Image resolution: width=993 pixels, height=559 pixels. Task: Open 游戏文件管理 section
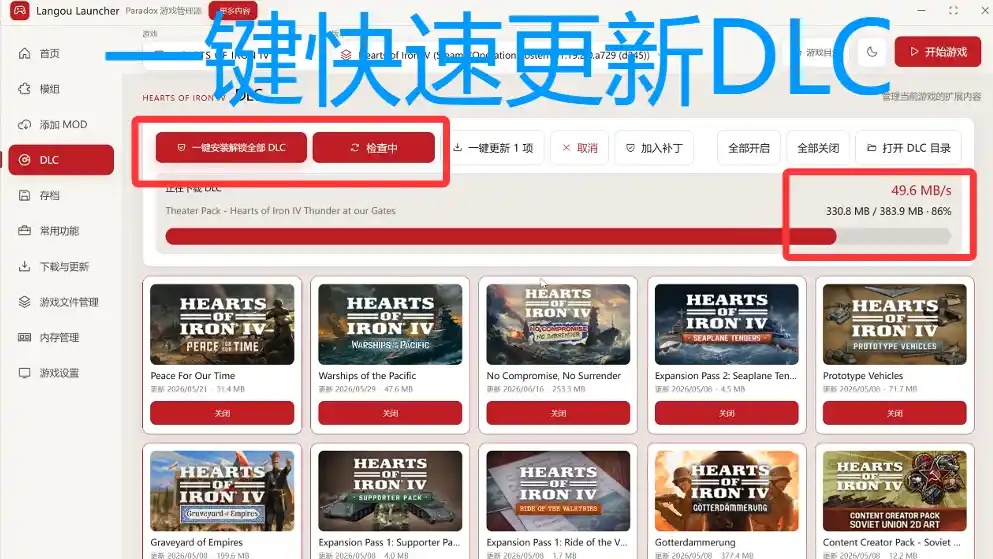tap(61, 301)
